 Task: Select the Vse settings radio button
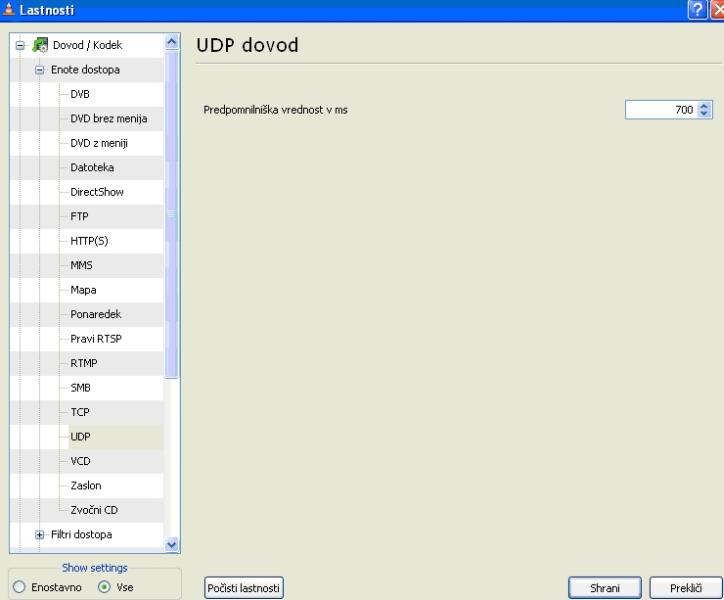(103, 587)
